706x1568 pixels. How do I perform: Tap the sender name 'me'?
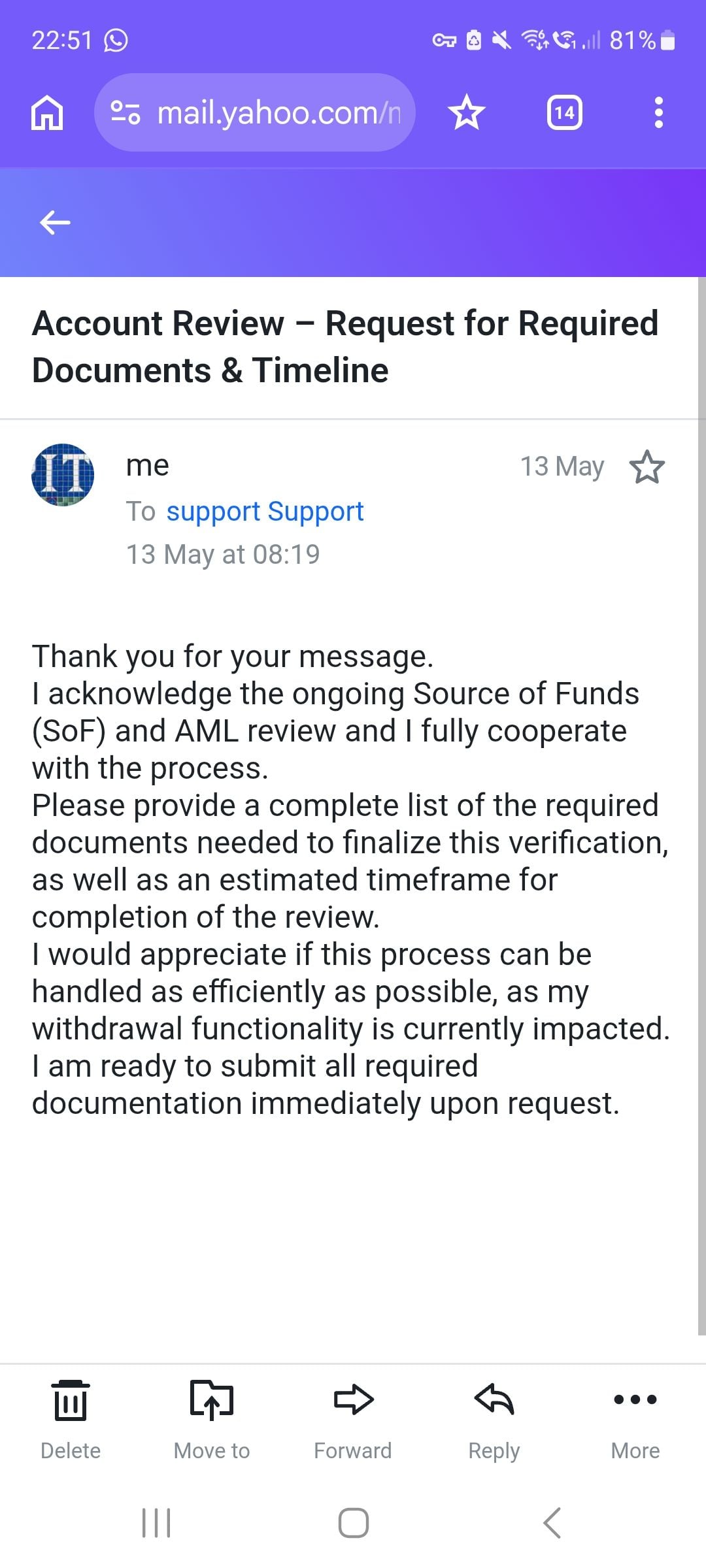(x=148, y=465)
